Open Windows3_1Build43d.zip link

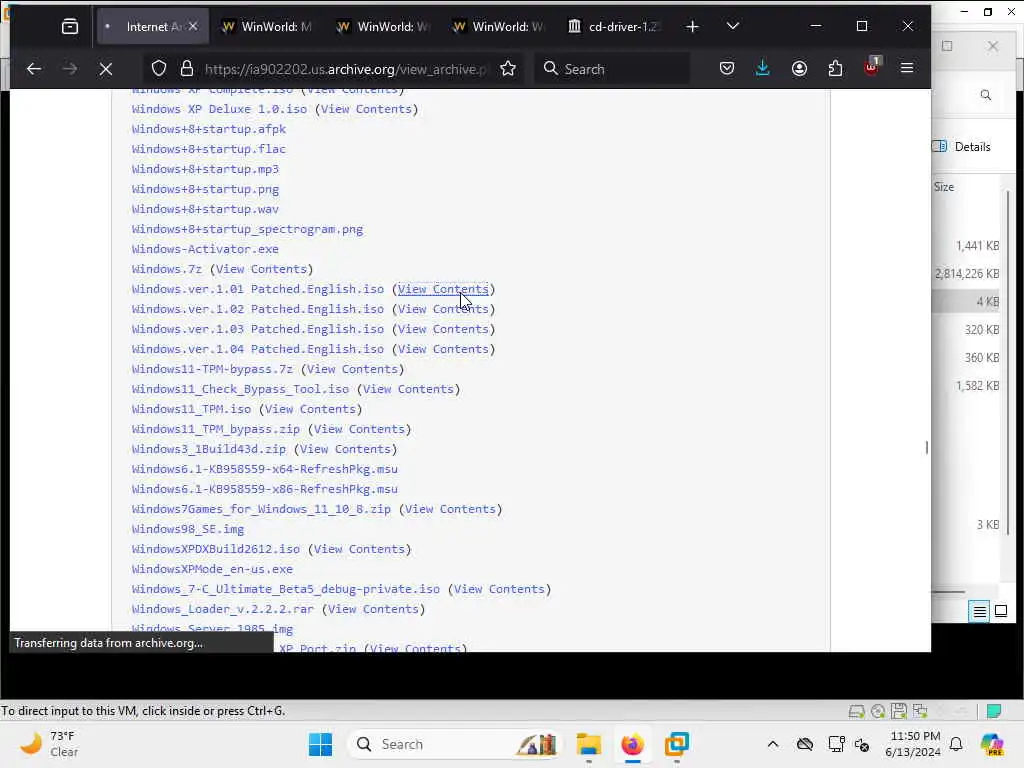coord(208,449)
